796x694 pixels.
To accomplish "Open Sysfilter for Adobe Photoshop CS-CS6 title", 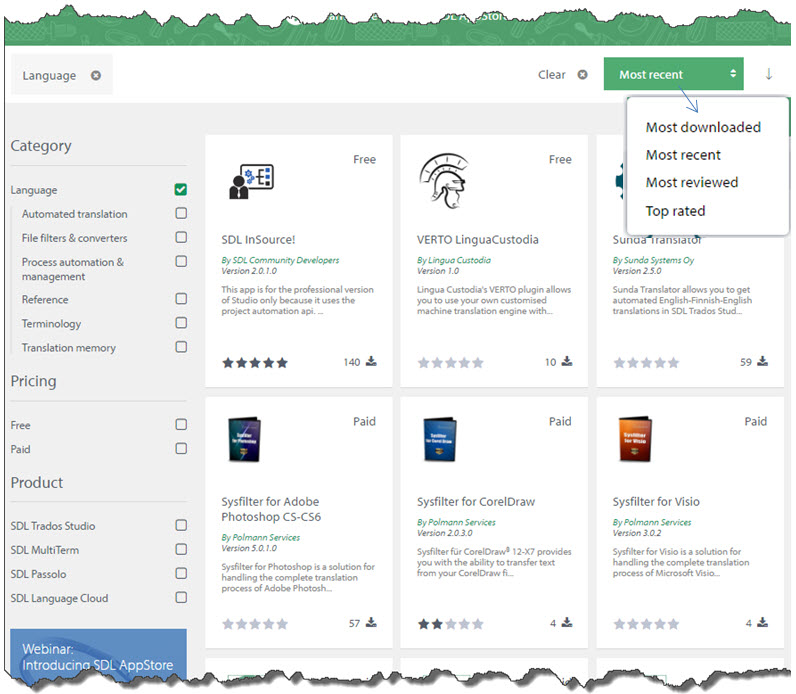I will pos(271,509).
